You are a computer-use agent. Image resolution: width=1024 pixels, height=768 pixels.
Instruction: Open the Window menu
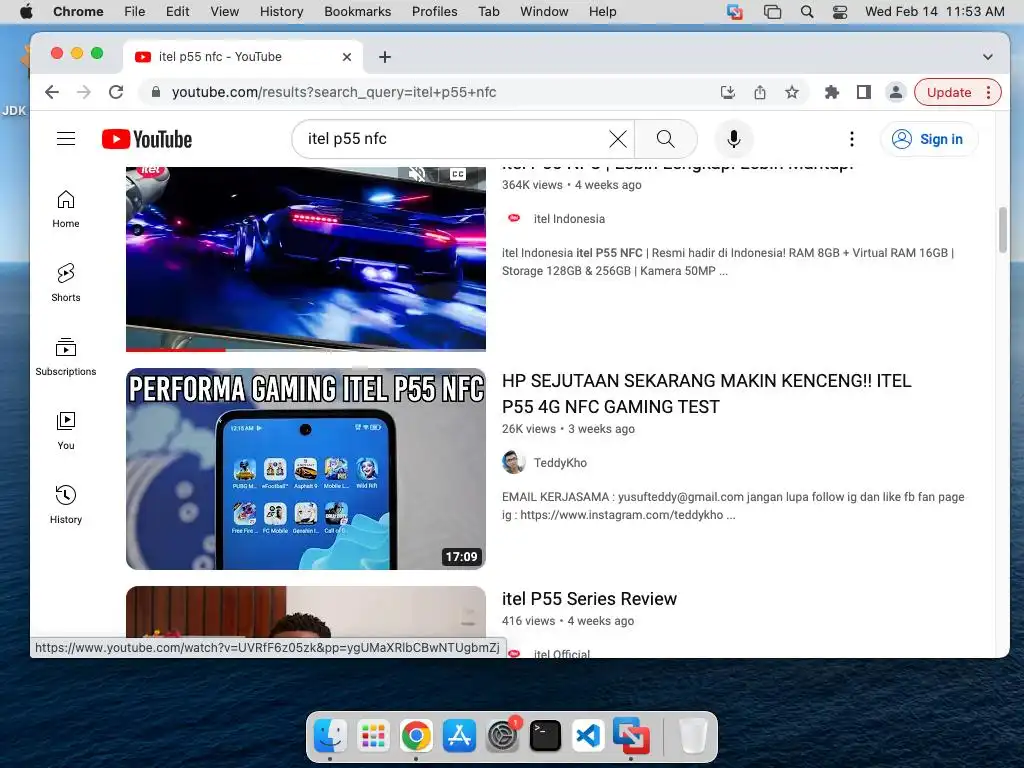pyautogui.click(x=544, y=12)
